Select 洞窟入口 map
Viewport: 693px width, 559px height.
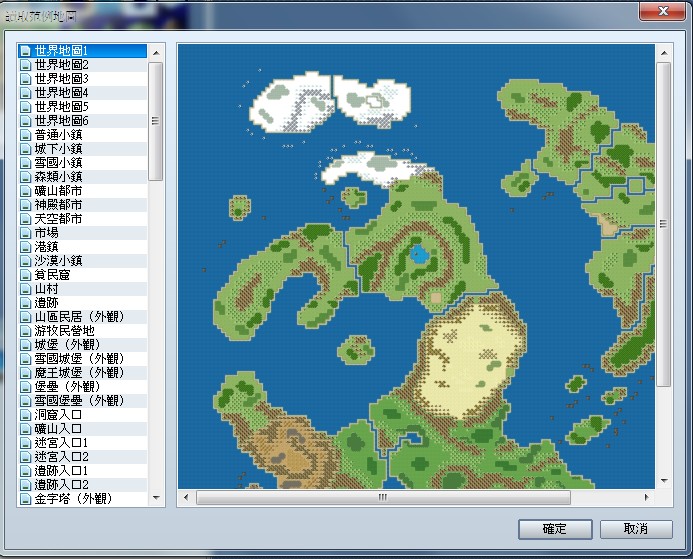point(83,414)
